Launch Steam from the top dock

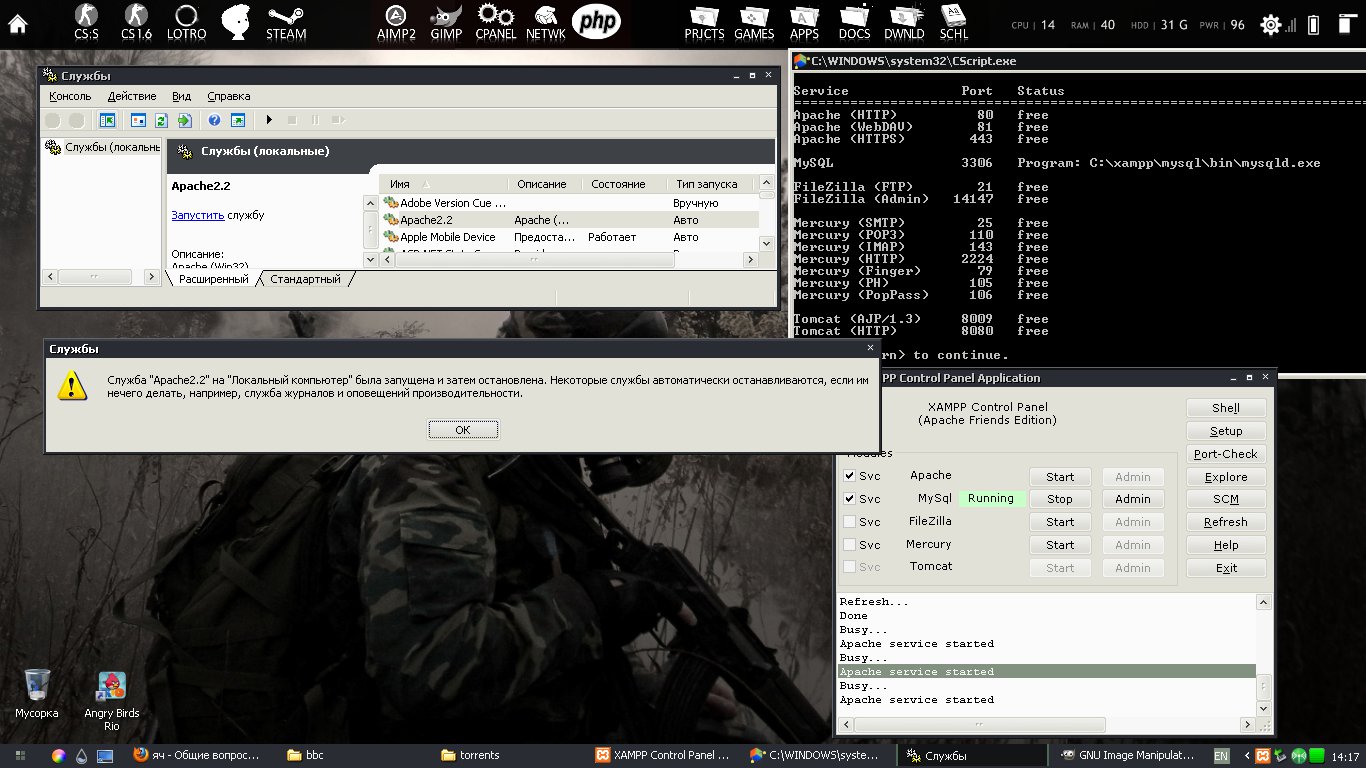pos(286,20)
